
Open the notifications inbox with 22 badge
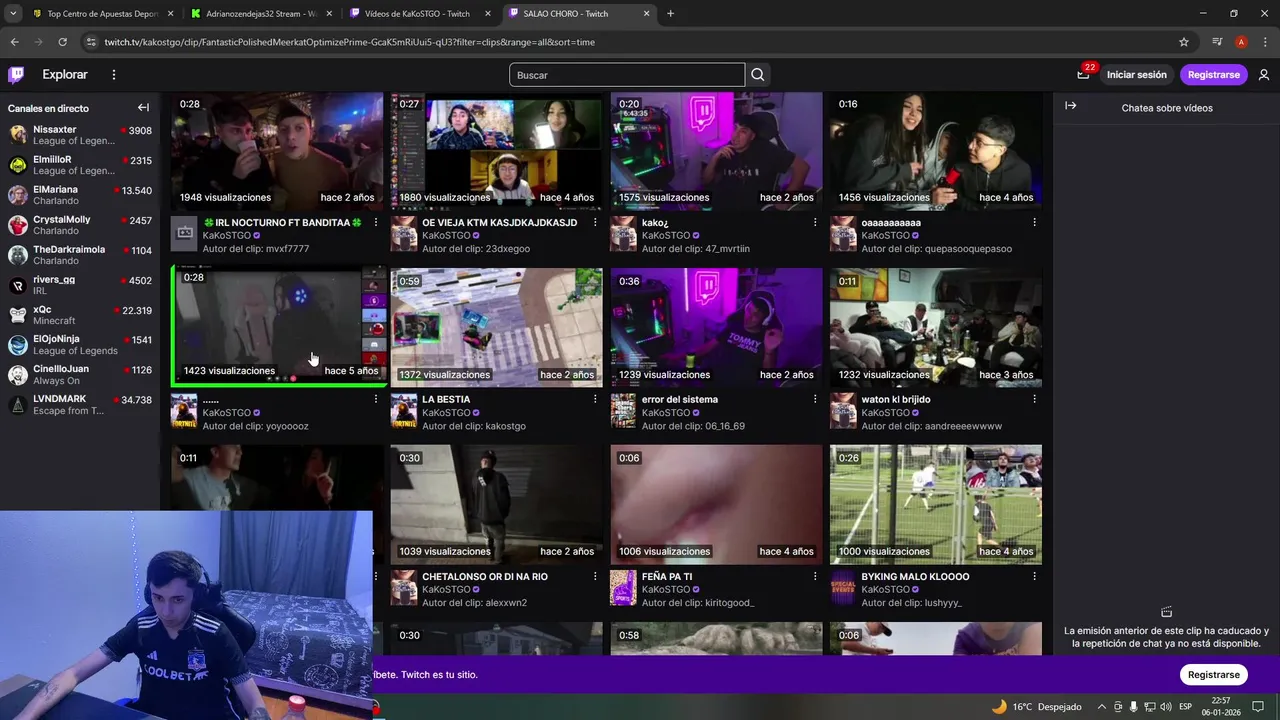pos(1083,74)
